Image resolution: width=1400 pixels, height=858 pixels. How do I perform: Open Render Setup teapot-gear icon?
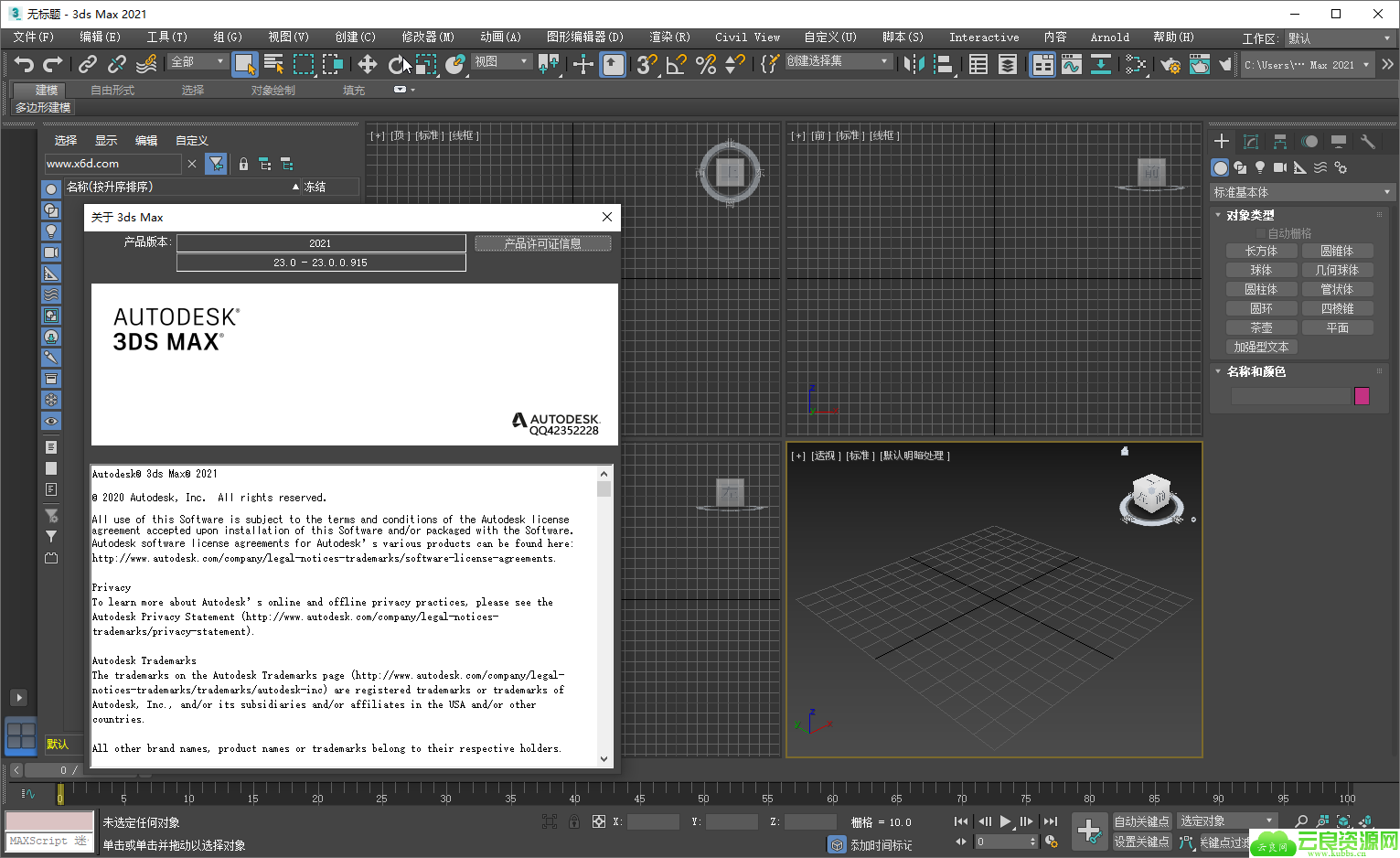1170,64
